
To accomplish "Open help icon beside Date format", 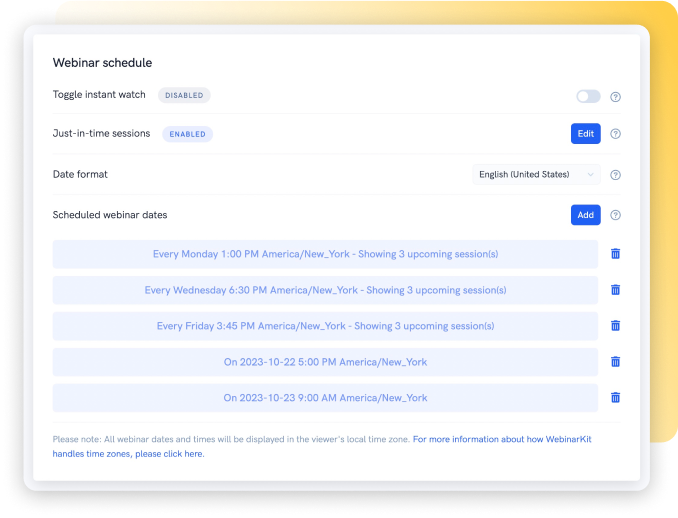I will (616, 175).
